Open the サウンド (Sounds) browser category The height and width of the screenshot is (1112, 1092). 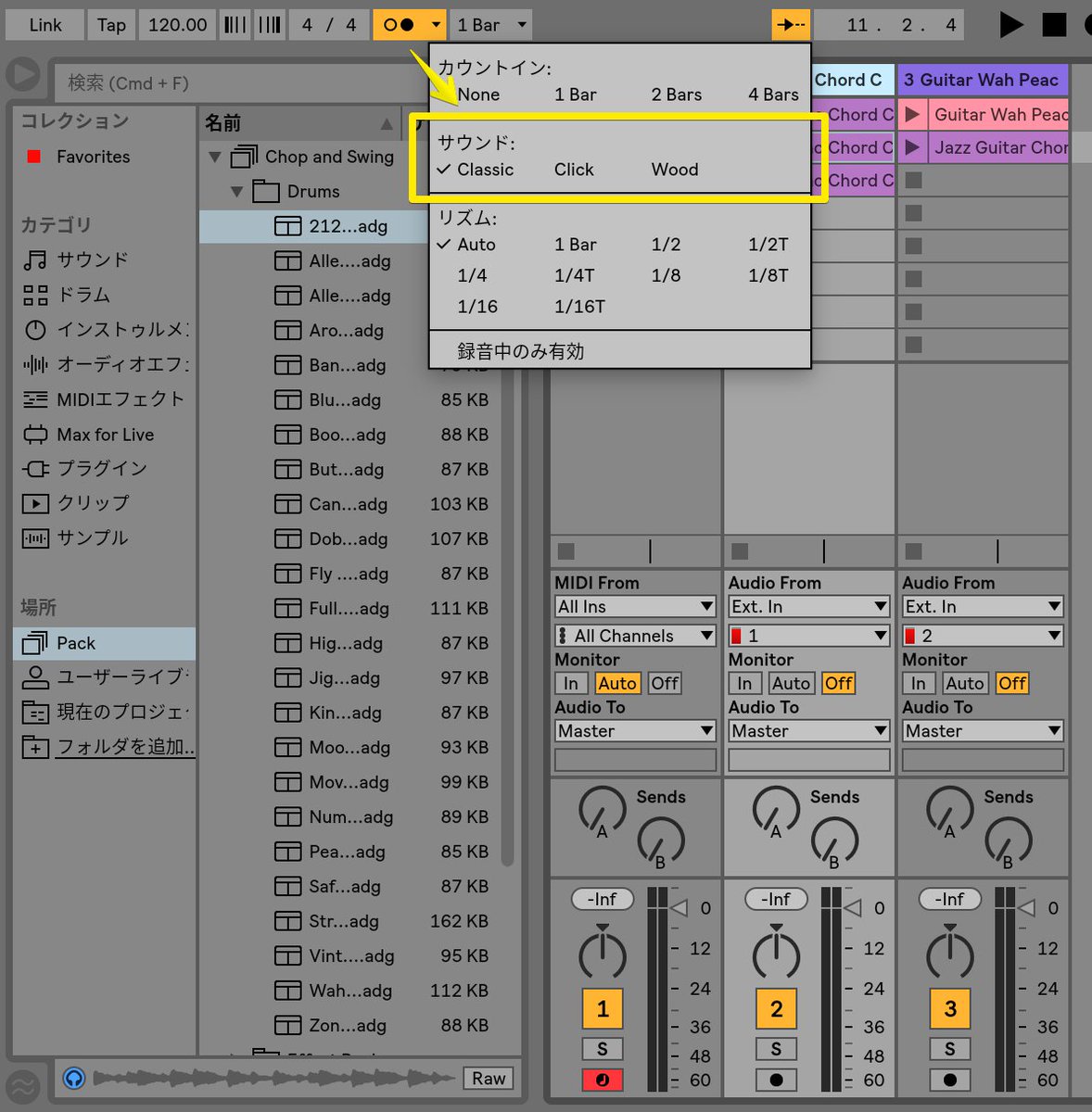pyautogui.click(x=93, y=260)
